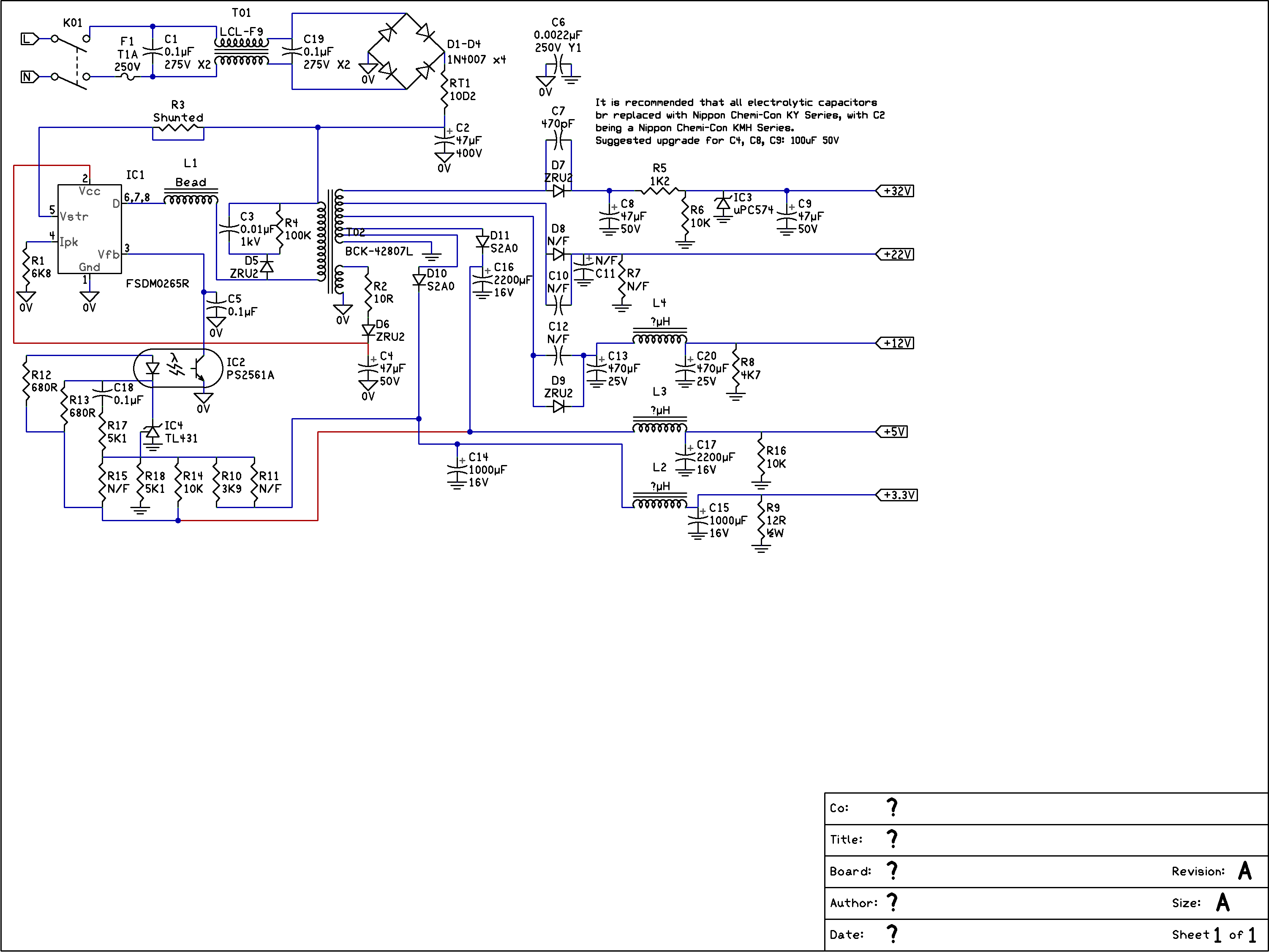Select the D10 S2A0 diode label
Screen dimensions: 1269x952
pos(440,280)
